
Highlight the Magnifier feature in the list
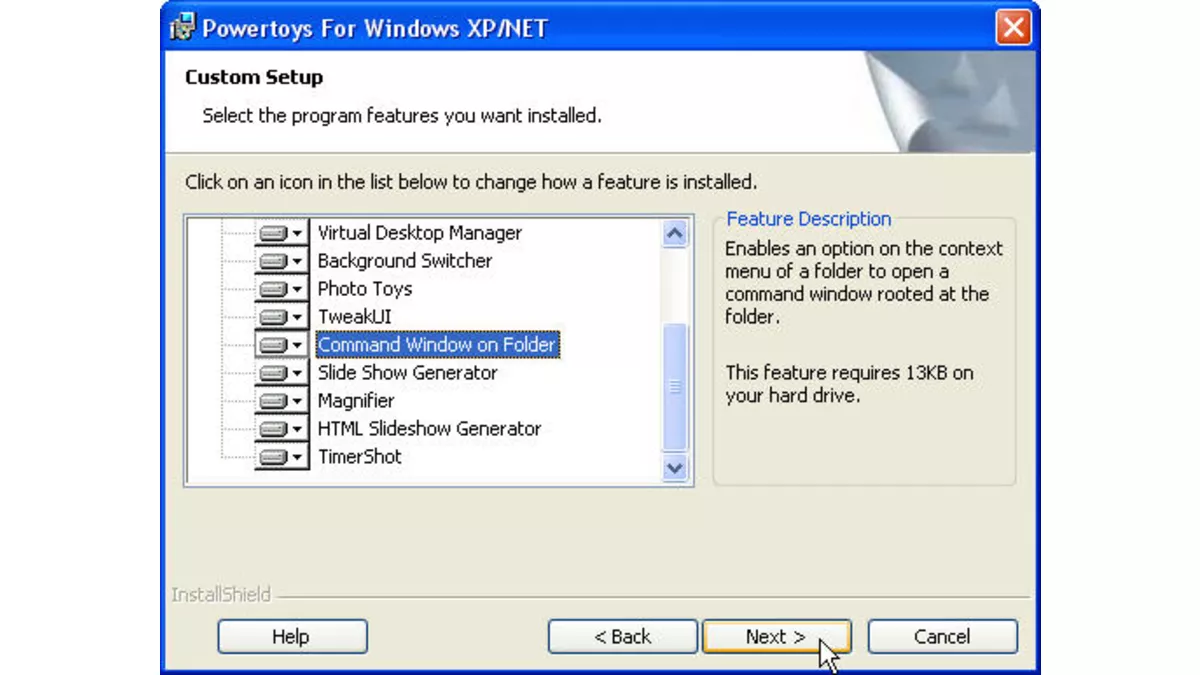[355, 401]
